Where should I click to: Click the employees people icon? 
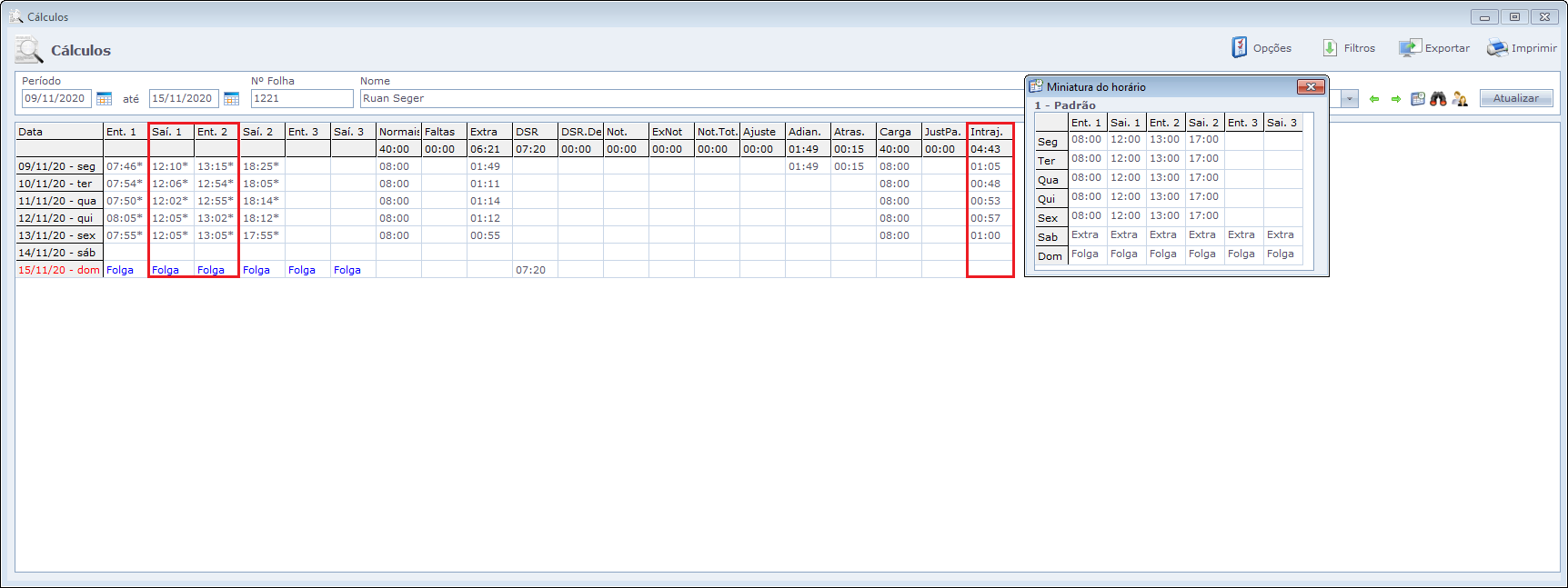tap(1460, 99)
